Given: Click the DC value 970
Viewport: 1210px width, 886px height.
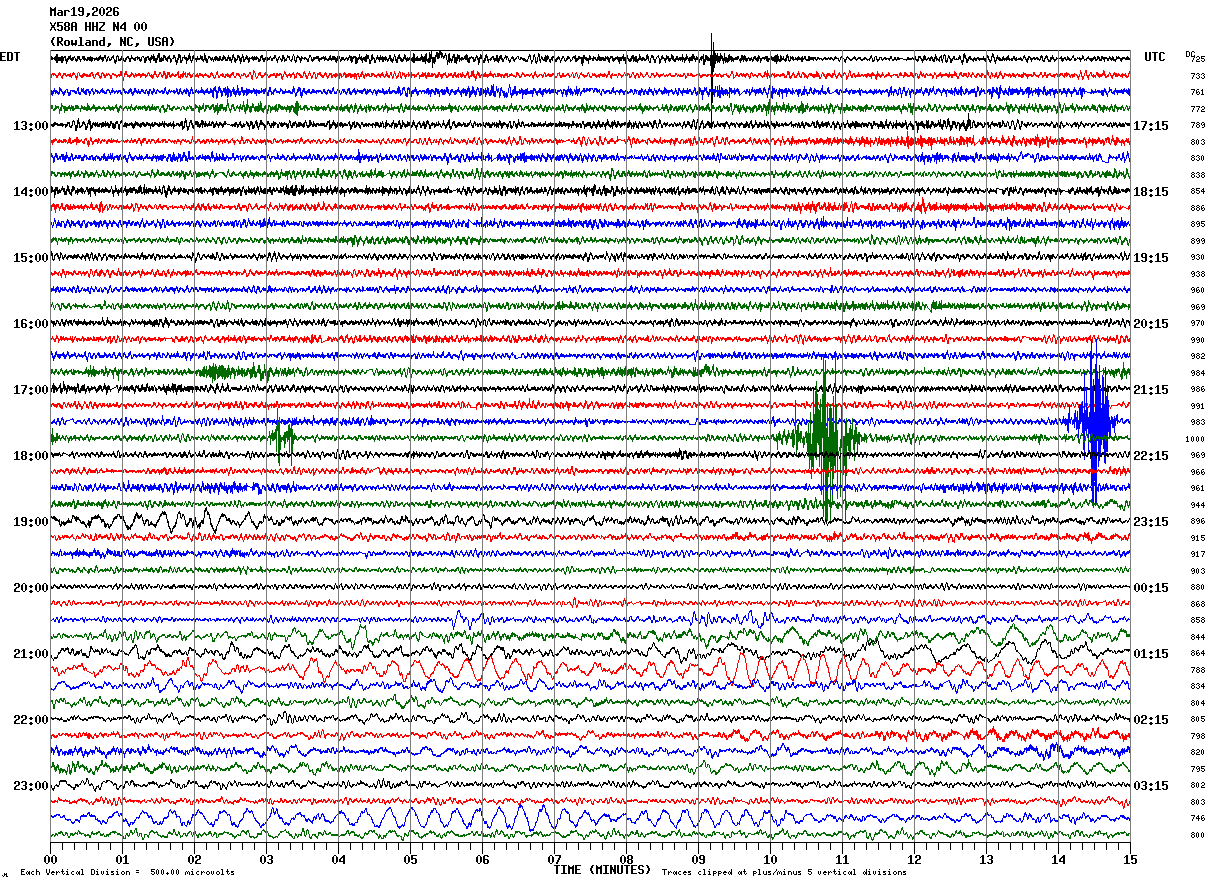Looking at the screenshot, I should click(1198, 324).
